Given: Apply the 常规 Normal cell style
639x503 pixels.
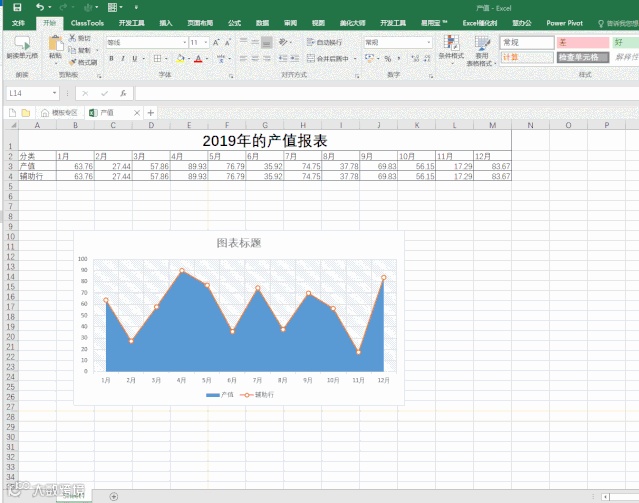Looking at the screenshot, I should tap(527, 42).
